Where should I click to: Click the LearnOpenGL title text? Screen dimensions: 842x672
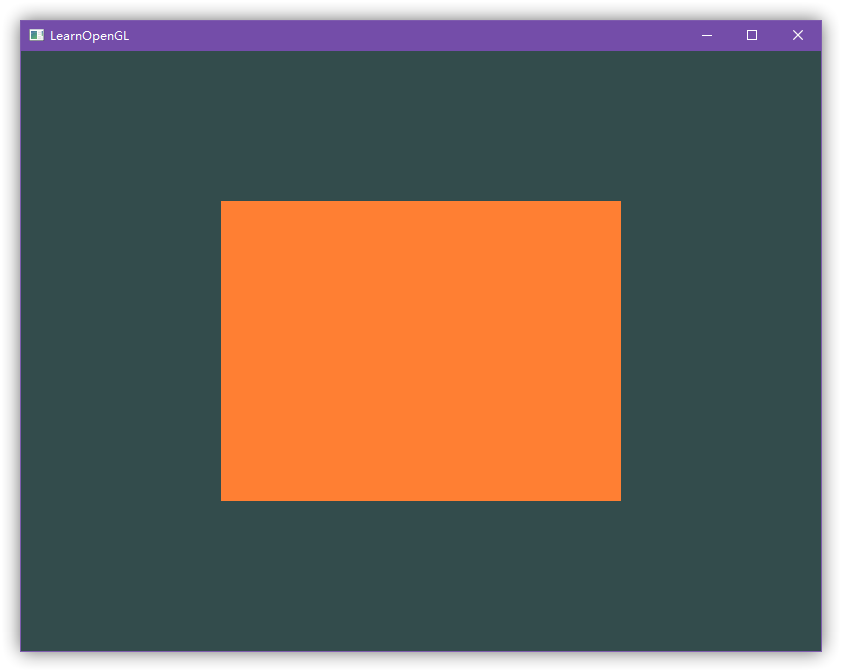(x=89, y=36)
